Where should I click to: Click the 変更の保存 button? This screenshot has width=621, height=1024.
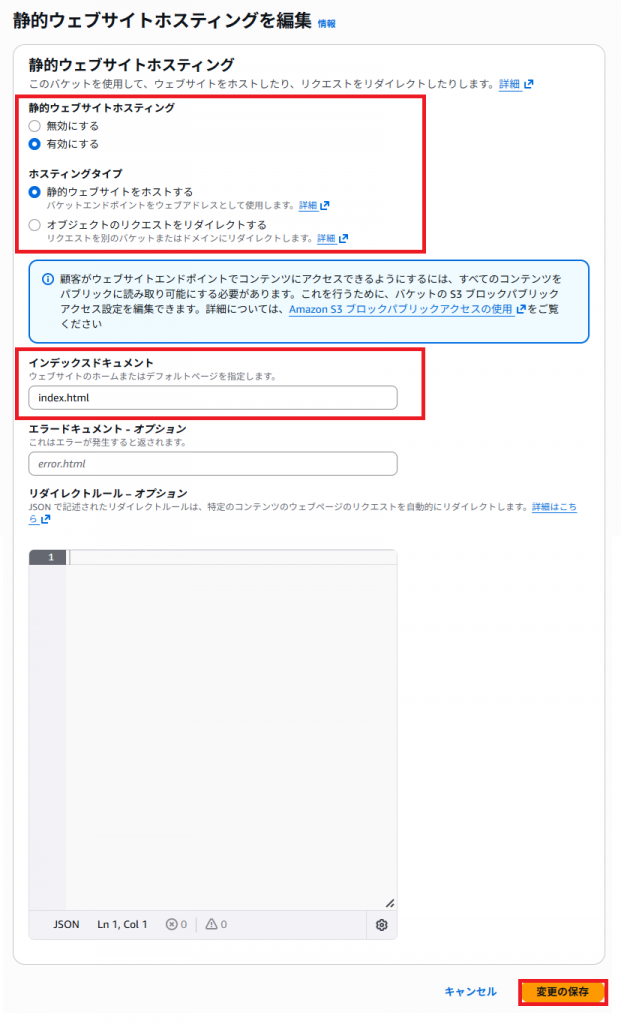[563, 992]
